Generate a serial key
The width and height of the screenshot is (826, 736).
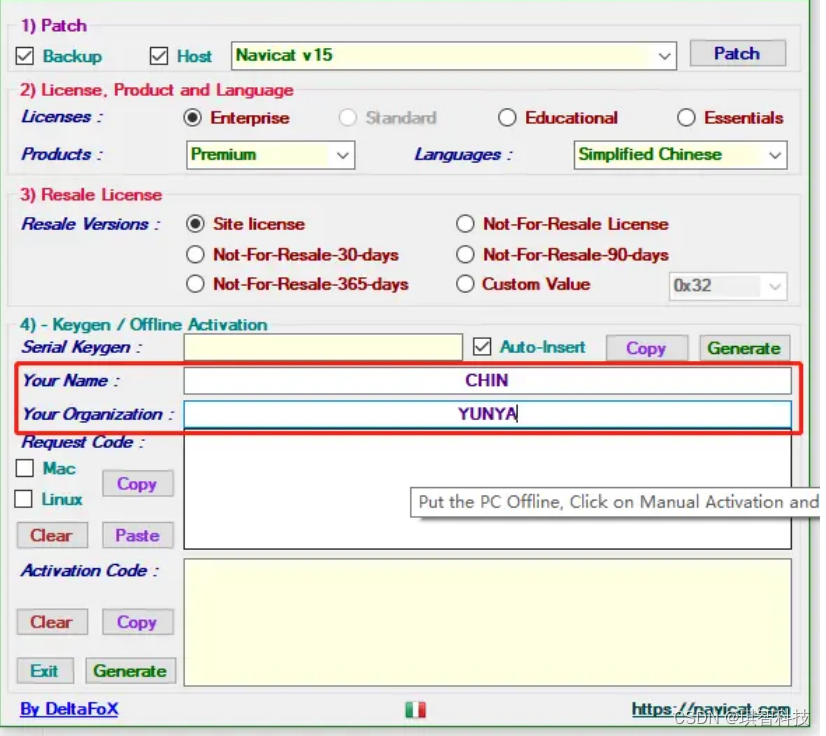pyautogui.click(x=744, y=348)
